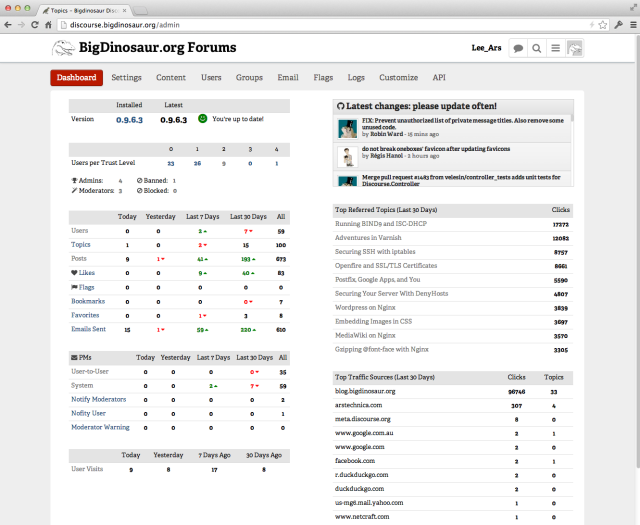Open the Chrome hamburger menu
This screenshot has height=525, width=640.
tap(633, 25)
